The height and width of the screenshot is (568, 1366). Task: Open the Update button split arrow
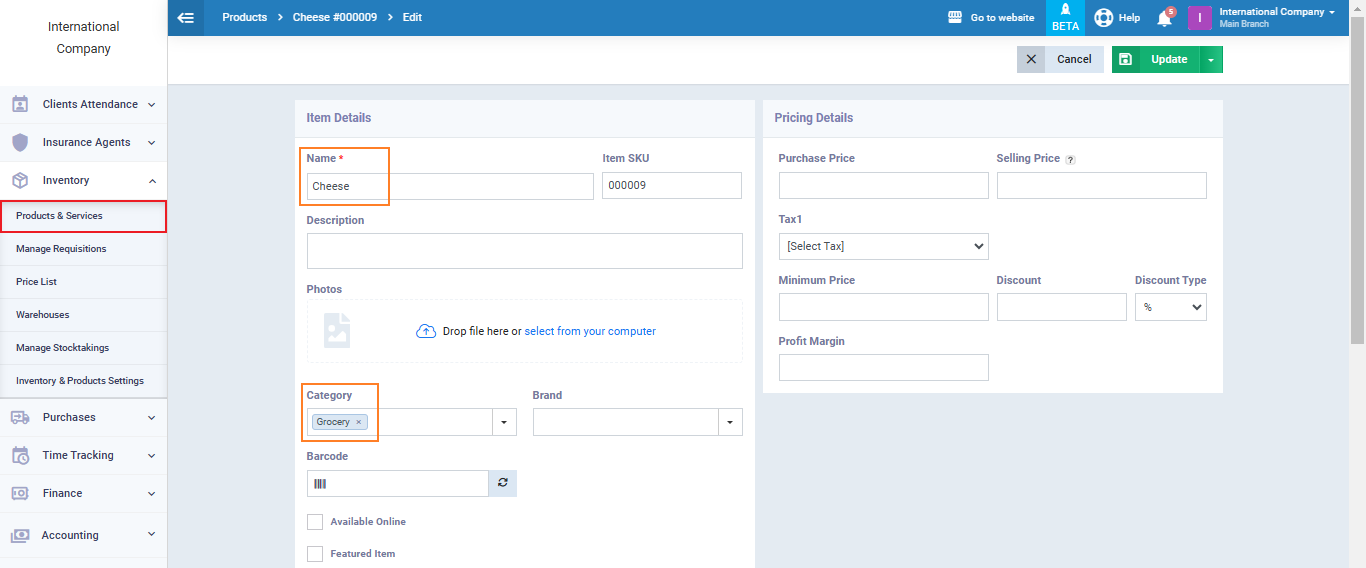[1211, 60]
